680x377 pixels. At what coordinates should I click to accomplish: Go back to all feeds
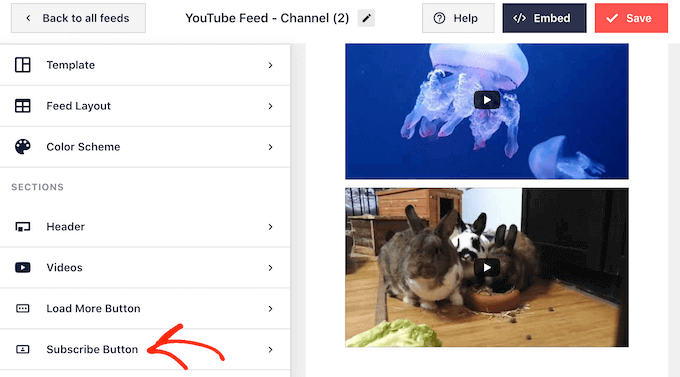click(78, 18)
